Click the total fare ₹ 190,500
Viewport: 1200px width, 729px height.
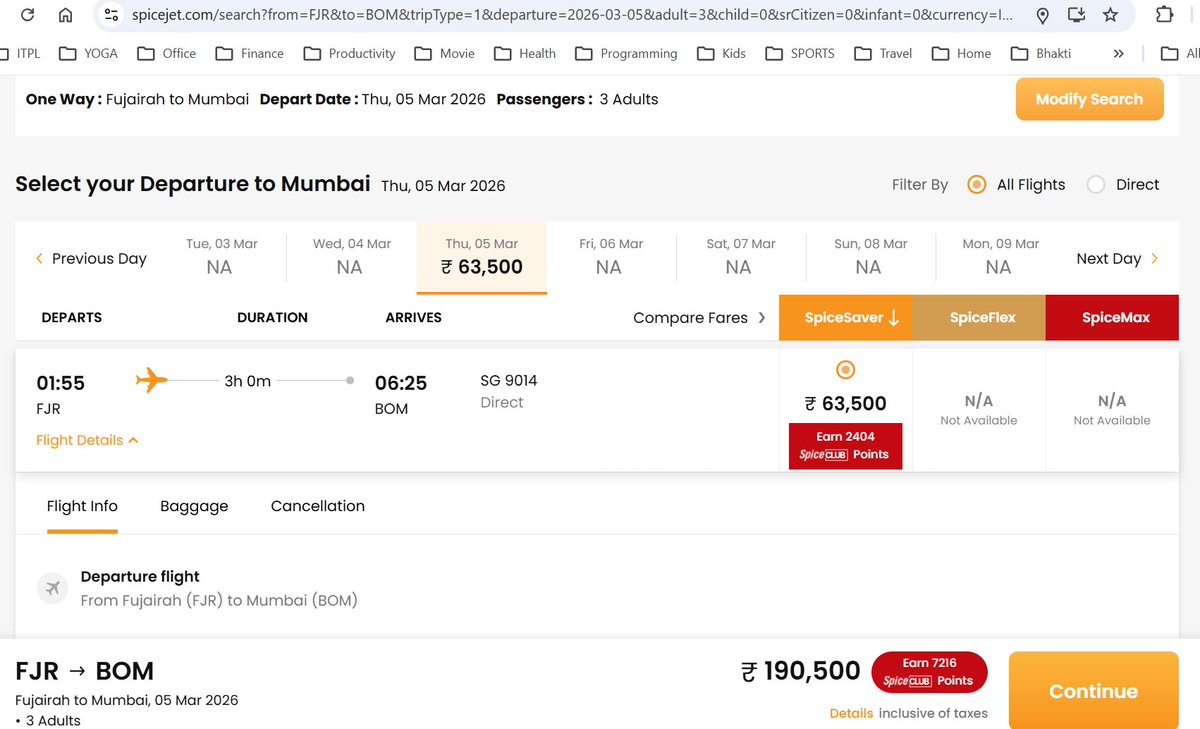tap(801, 671)
